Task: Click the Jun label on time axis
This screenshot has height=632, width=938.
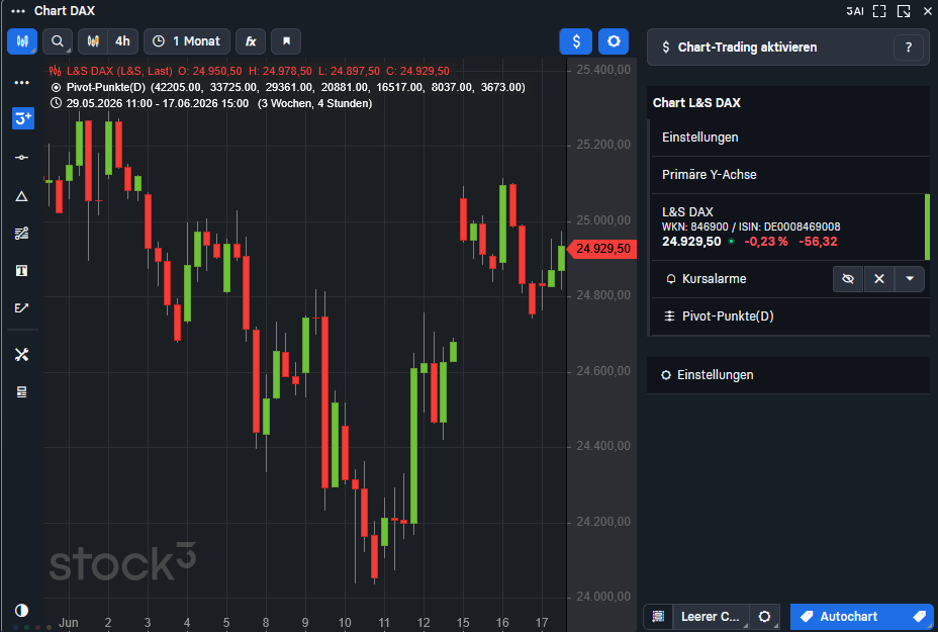Action: pos(68,623)
